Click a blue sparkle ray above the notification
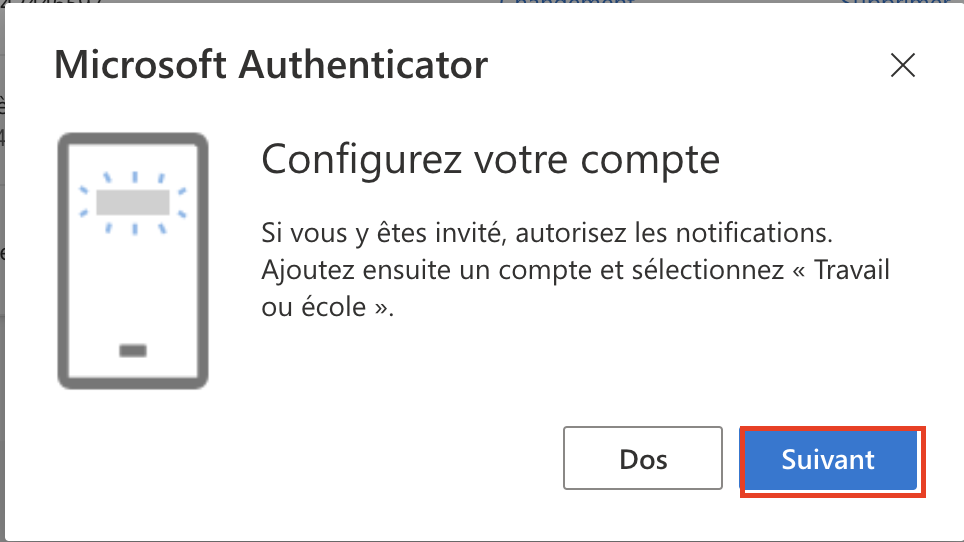 coord(133,174)
